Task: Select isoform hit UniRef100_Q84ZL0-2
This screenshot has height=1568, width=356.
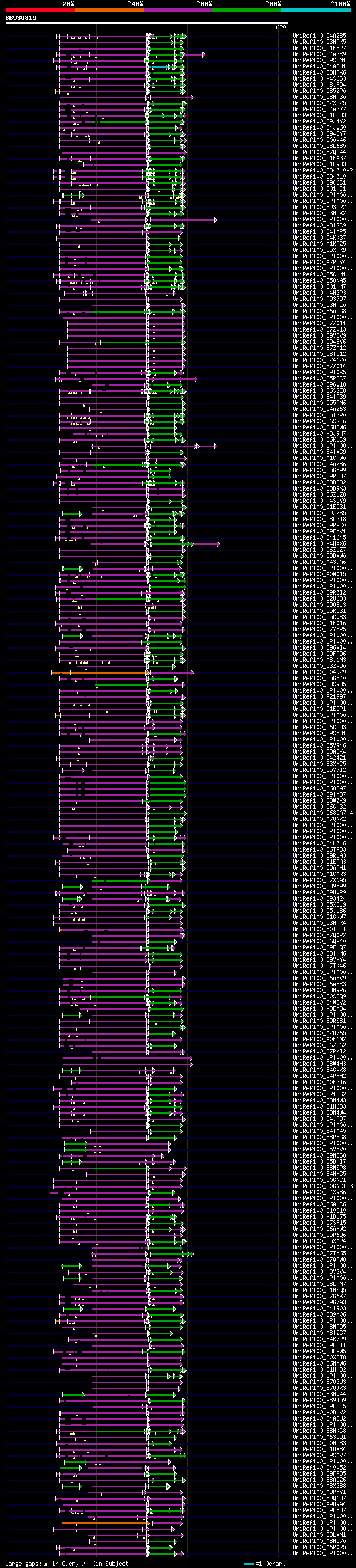Action: point(323,170)
